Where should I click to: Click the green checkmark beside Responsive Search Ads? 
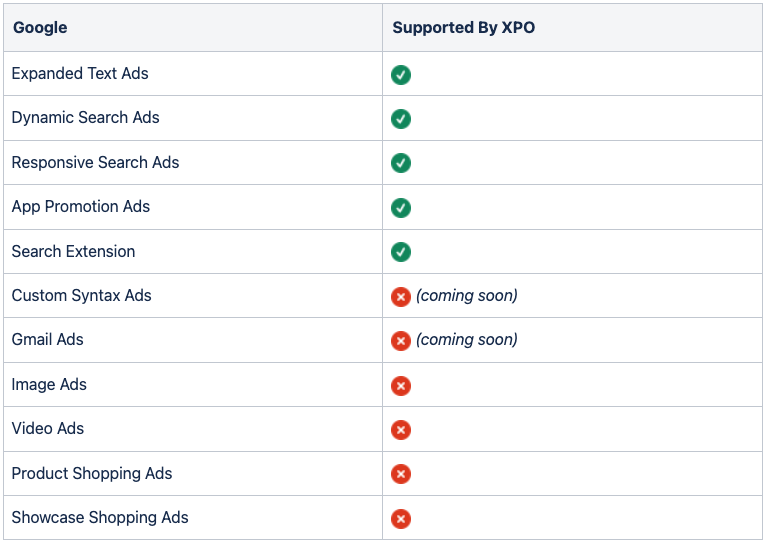tap(401, 163)
